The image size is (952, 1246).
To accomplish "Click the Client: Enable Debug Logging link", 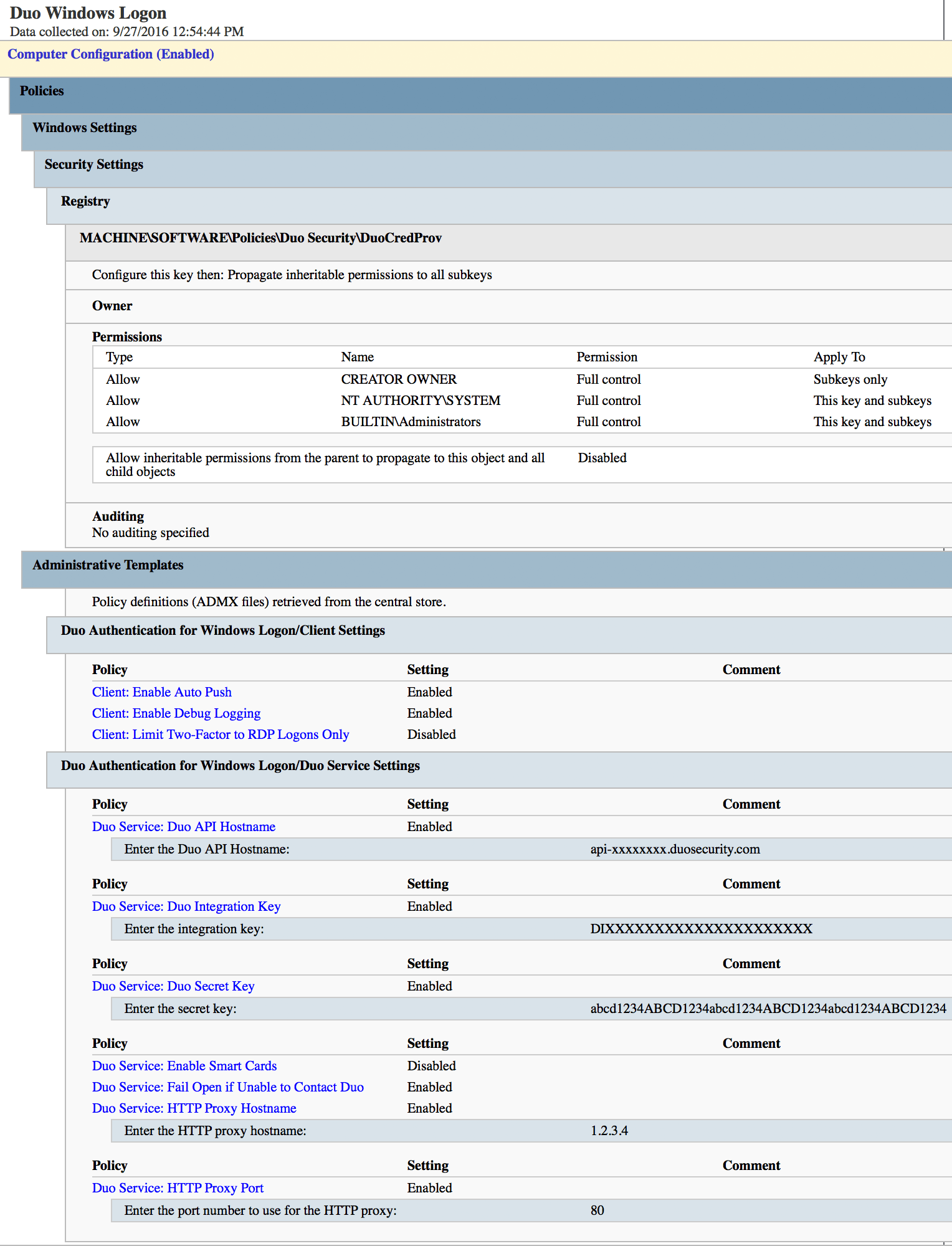I will 176,713.
